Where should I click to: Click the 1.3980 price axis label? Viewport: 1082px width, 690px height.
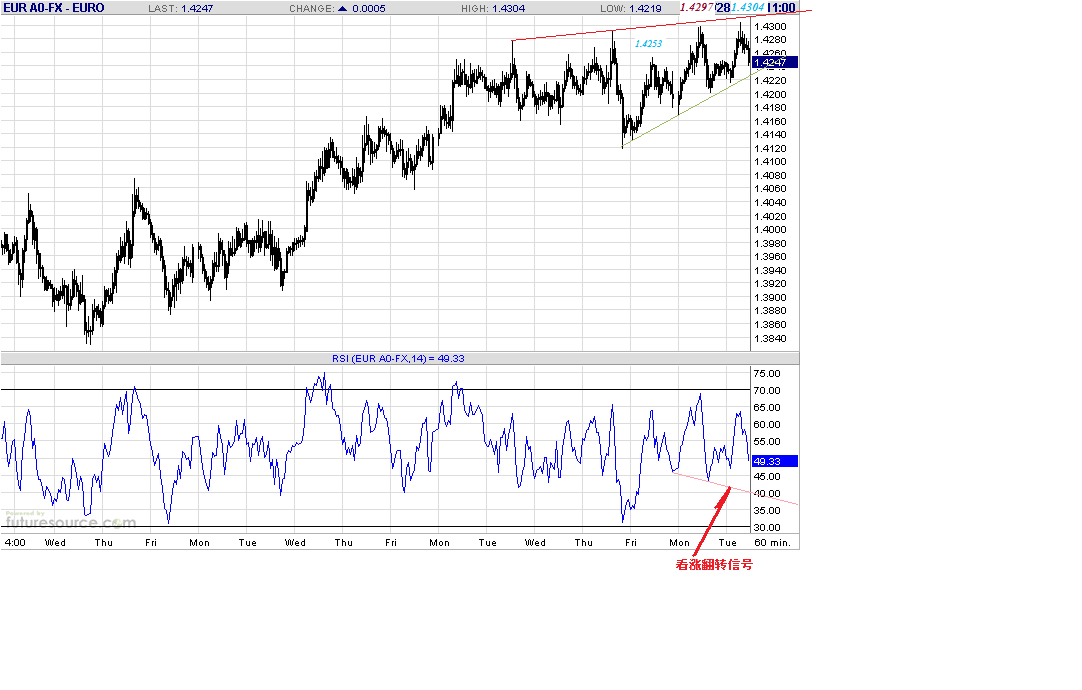point(770,244)
